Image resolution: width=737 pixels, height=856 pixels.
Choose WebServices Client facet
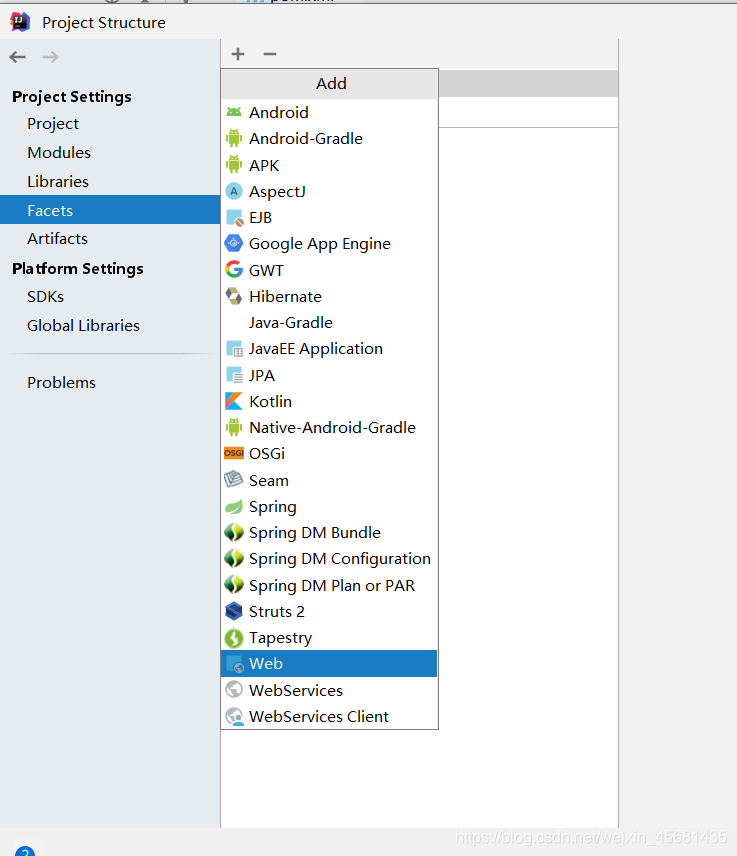tap(329, 716)
